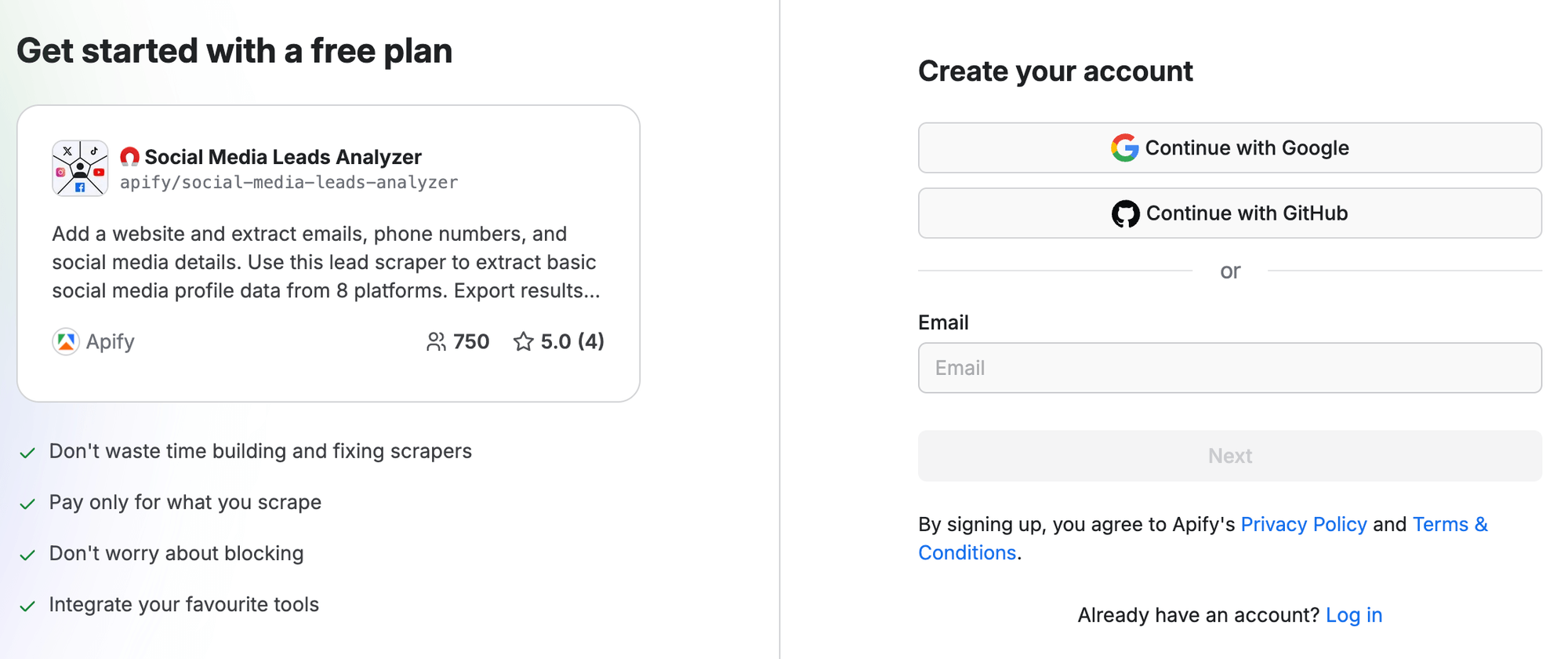Continue with Google sign-up
Image resolution: width=1568 pixels, height=659 pixels.
(1229, 147)
